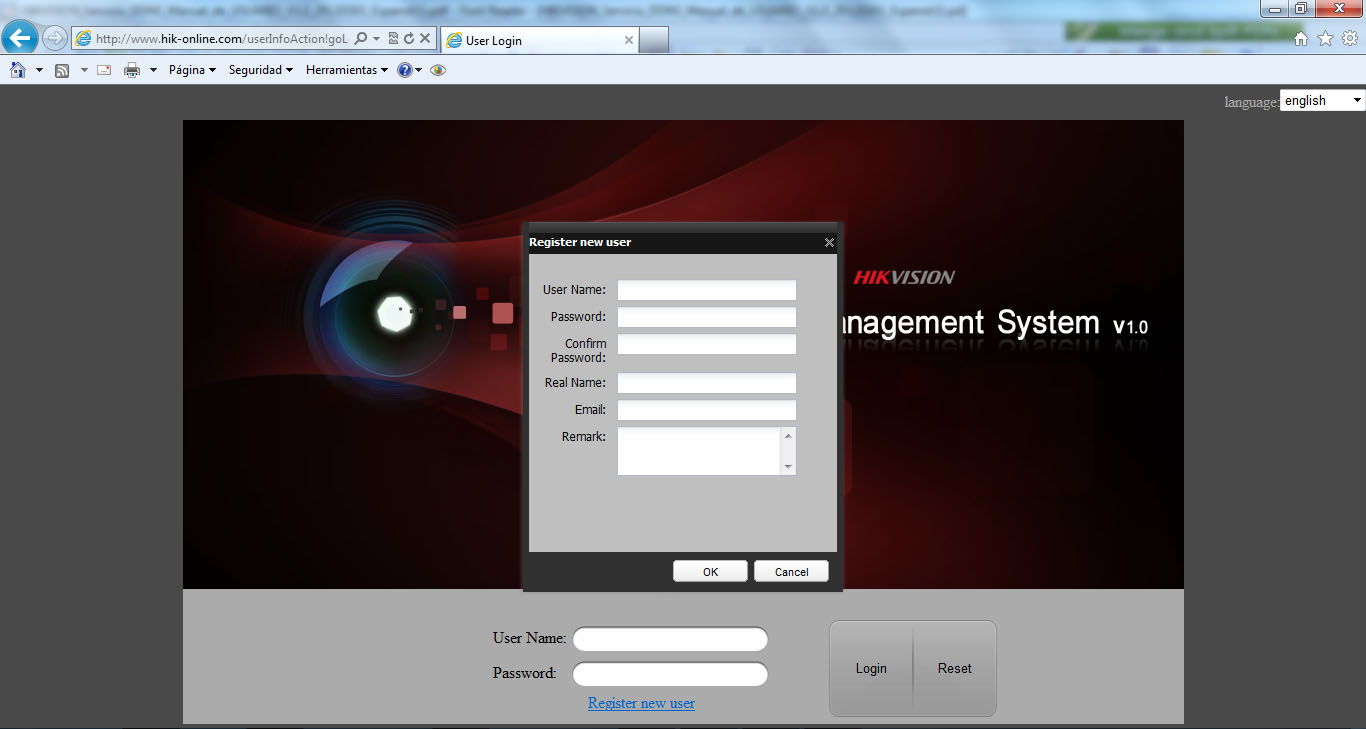Click Cancel in the register dialog
The image size is (1366, 729).
[791, 571]
